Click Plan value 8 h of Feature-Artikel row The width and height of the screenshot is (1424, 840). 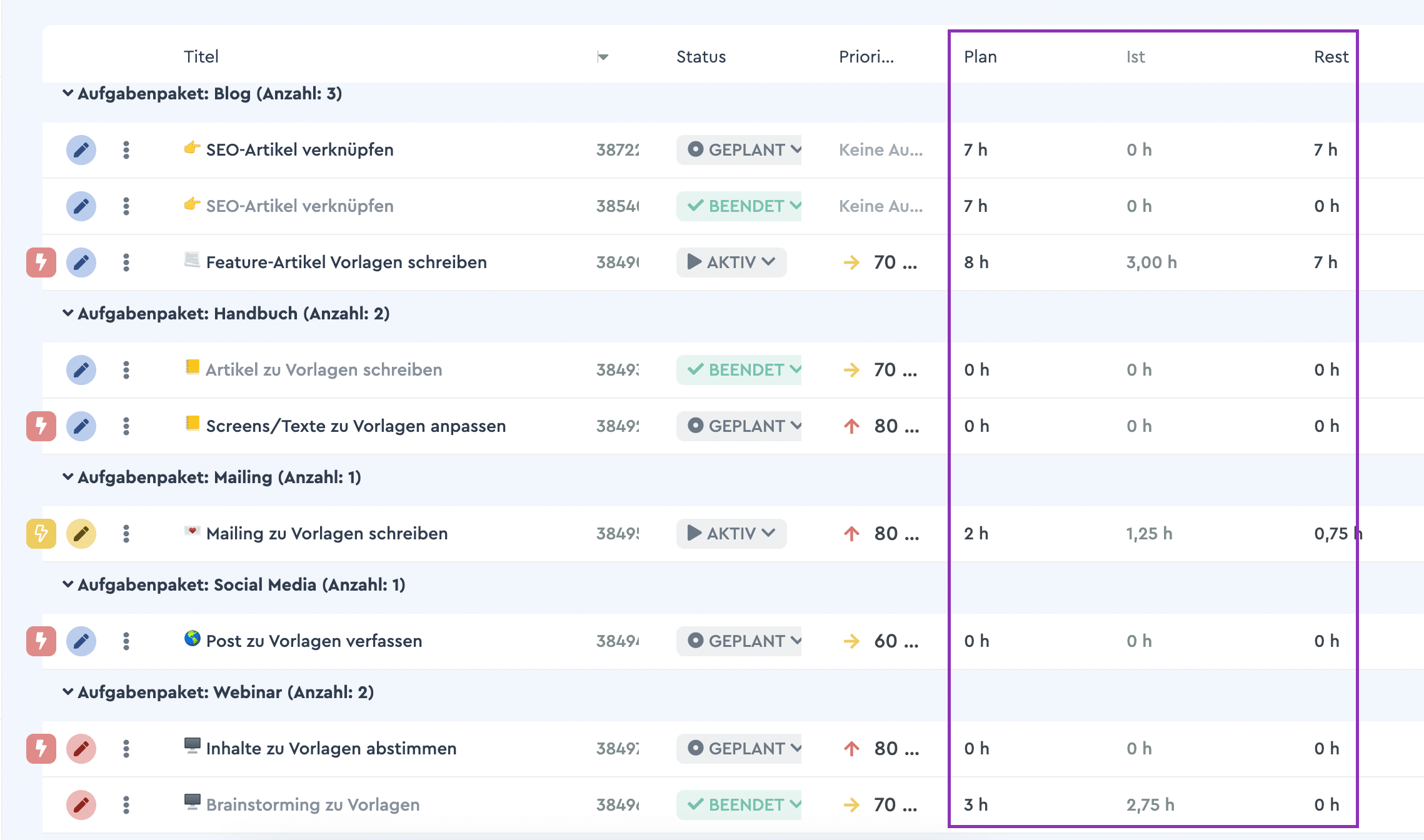[x=976, y=262]
